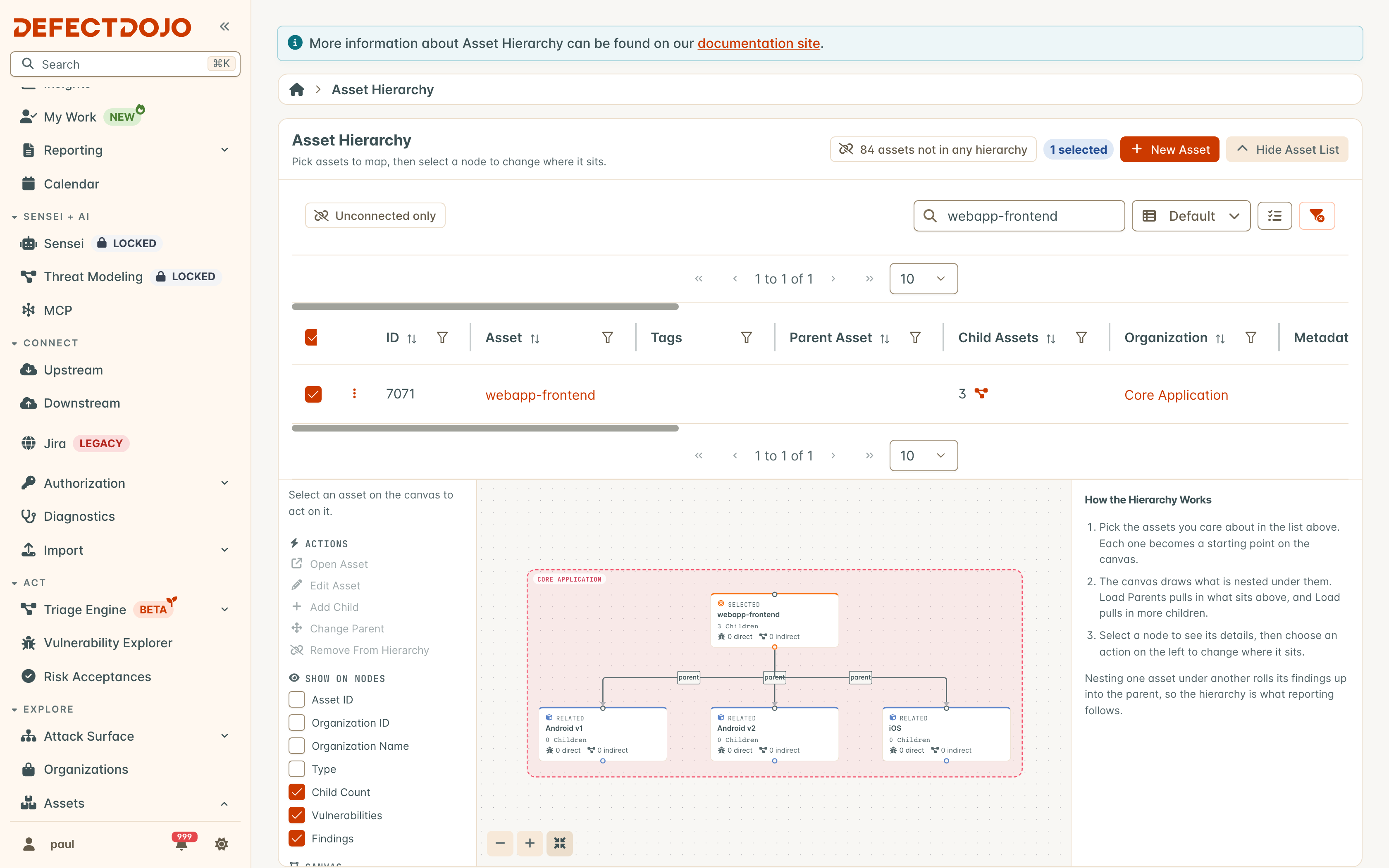Filter the Tags column
Viewport: 1389px width, 868px height.
(746, 338)
